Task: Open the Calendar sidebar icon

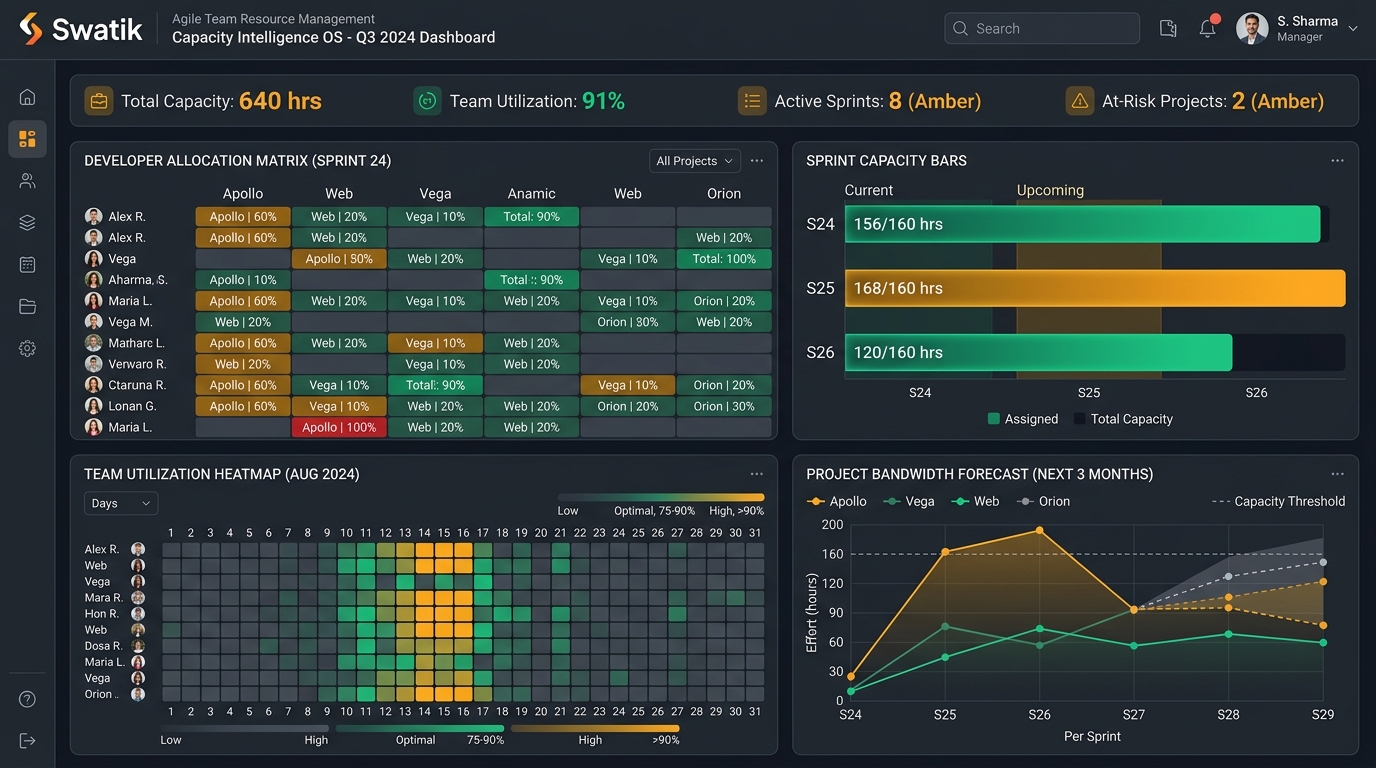Action: [27, 265]
